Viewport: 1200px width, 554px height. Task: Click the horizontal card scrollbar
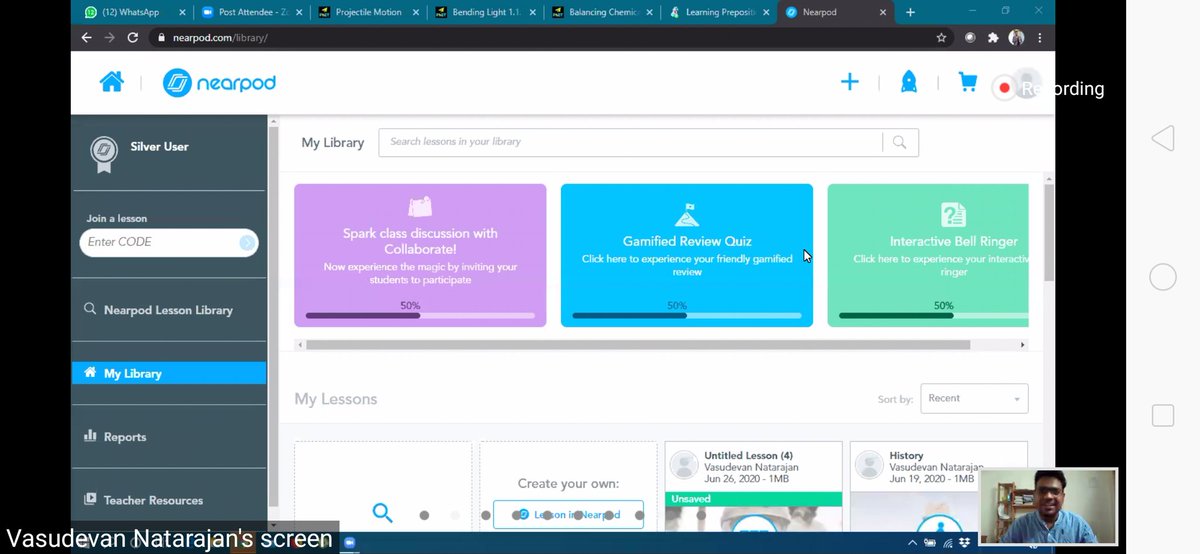tap(638, 345)
